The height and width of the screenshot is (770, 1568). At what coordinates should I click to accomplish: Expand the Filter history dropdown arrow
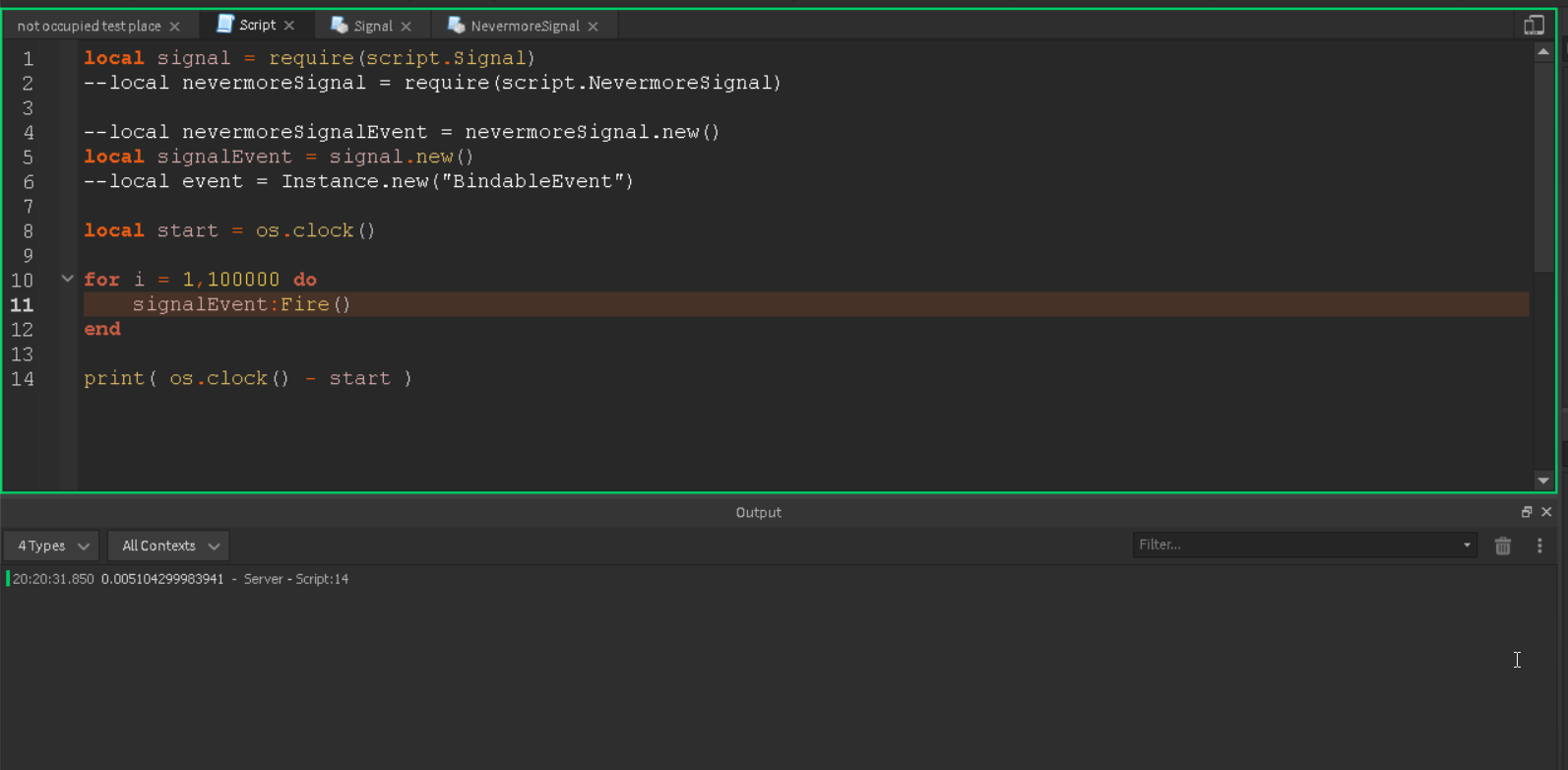point(1467,545)
